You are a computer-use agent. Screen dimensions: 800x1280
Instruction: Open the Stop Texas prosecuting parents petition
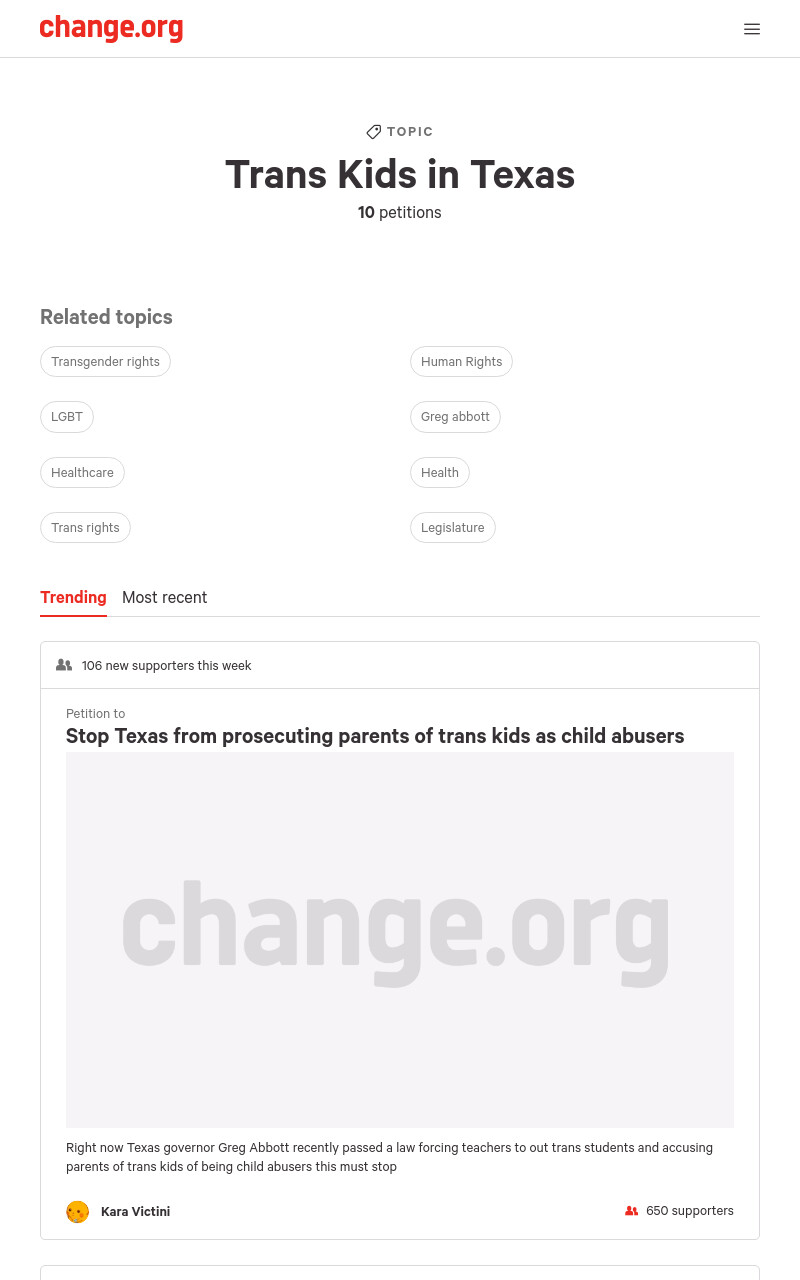point(375,736)
